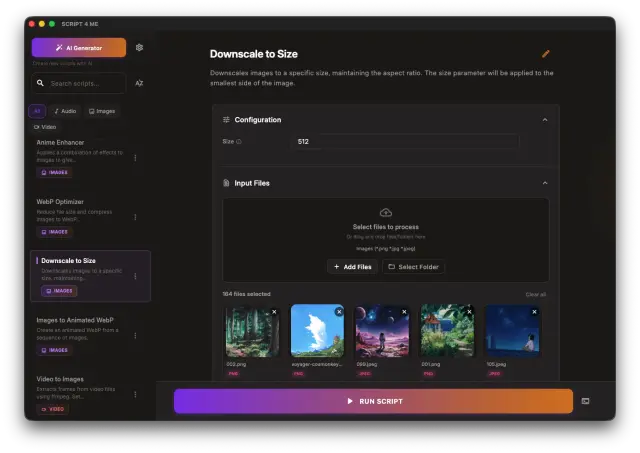Open Video to Images options menu
This screenshot has width=640, height=453.
click(x=135, y=395)
